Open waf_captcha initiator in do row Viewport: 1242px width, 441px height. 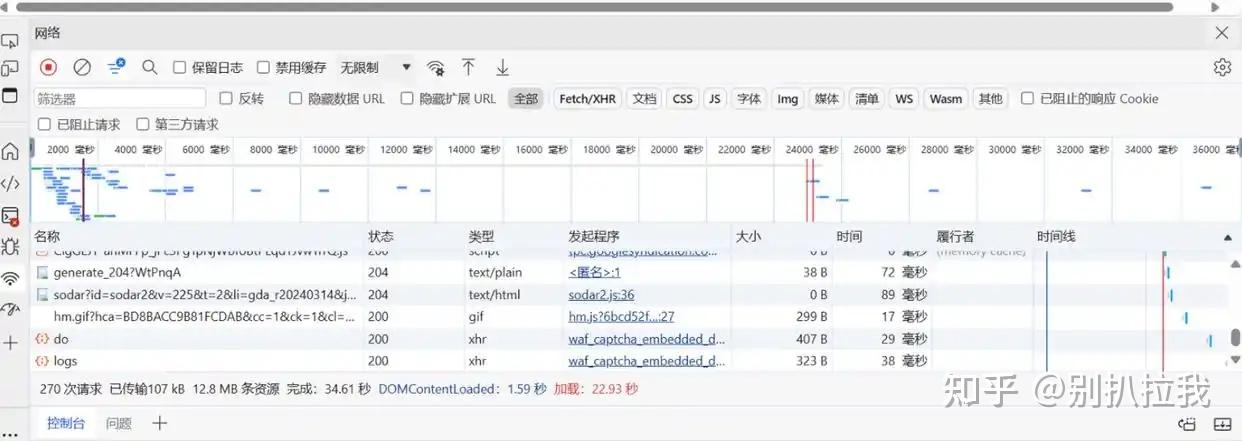point(647,339)
